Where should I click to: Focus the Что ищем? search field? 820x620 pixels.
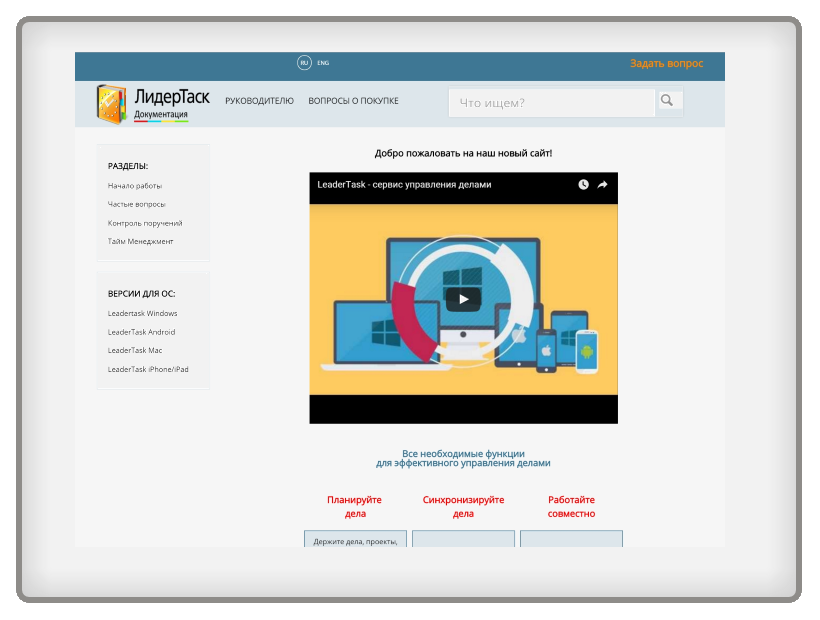pyautogui.click(x=552, y=102)
